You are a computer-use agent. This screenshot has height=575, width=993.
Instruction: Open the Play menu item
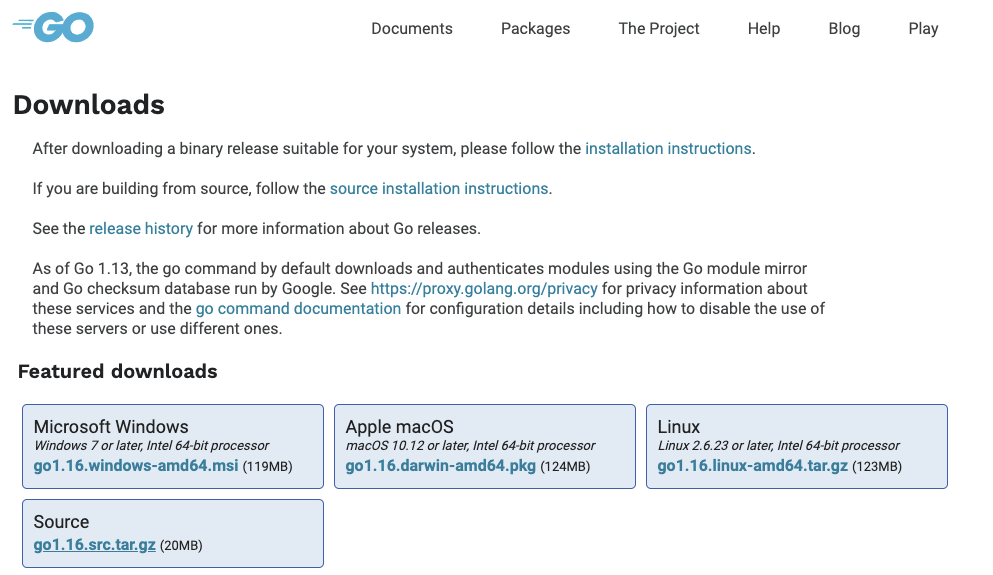coord(923,28)
